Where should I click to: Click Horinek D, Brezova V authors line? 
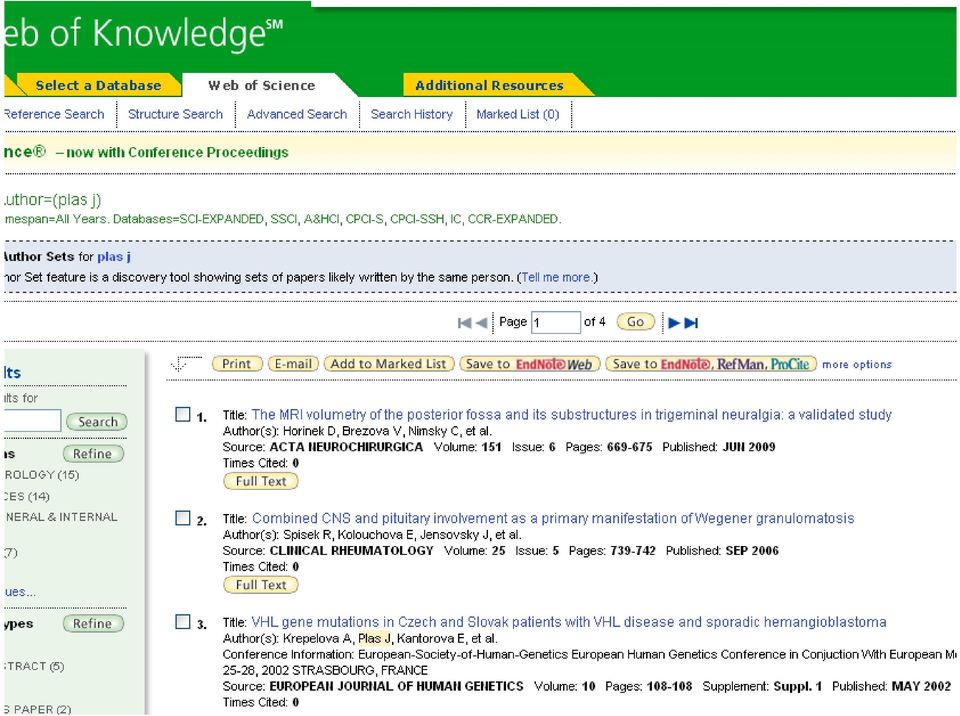(x=357, y=431)
